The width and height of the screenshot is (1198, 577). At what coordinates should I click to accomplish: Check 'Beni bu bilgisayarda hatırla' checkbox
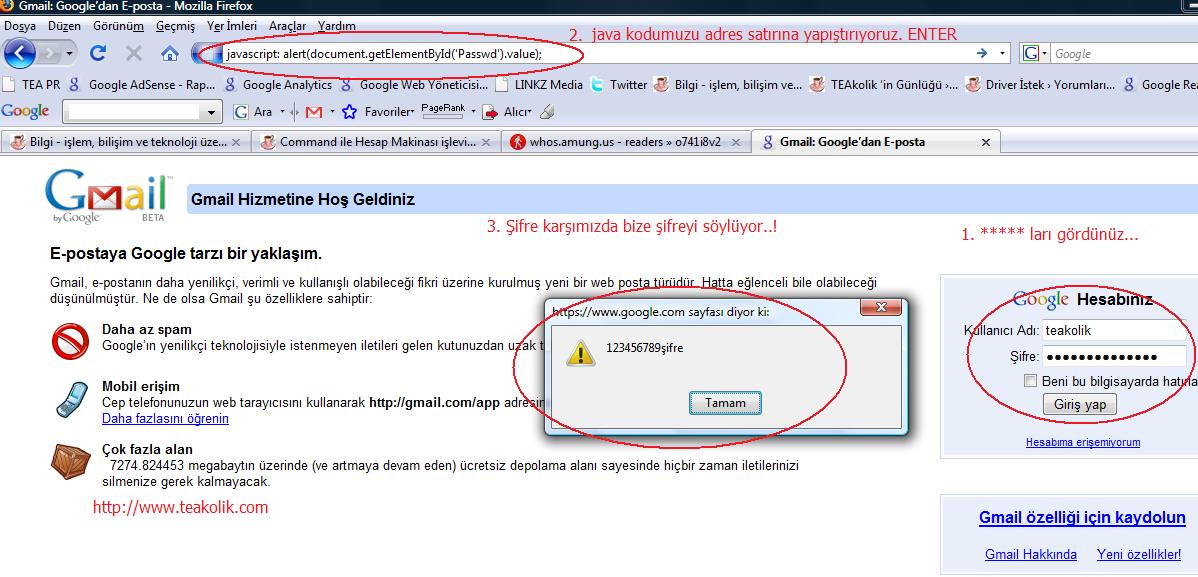click(1031, 381)
